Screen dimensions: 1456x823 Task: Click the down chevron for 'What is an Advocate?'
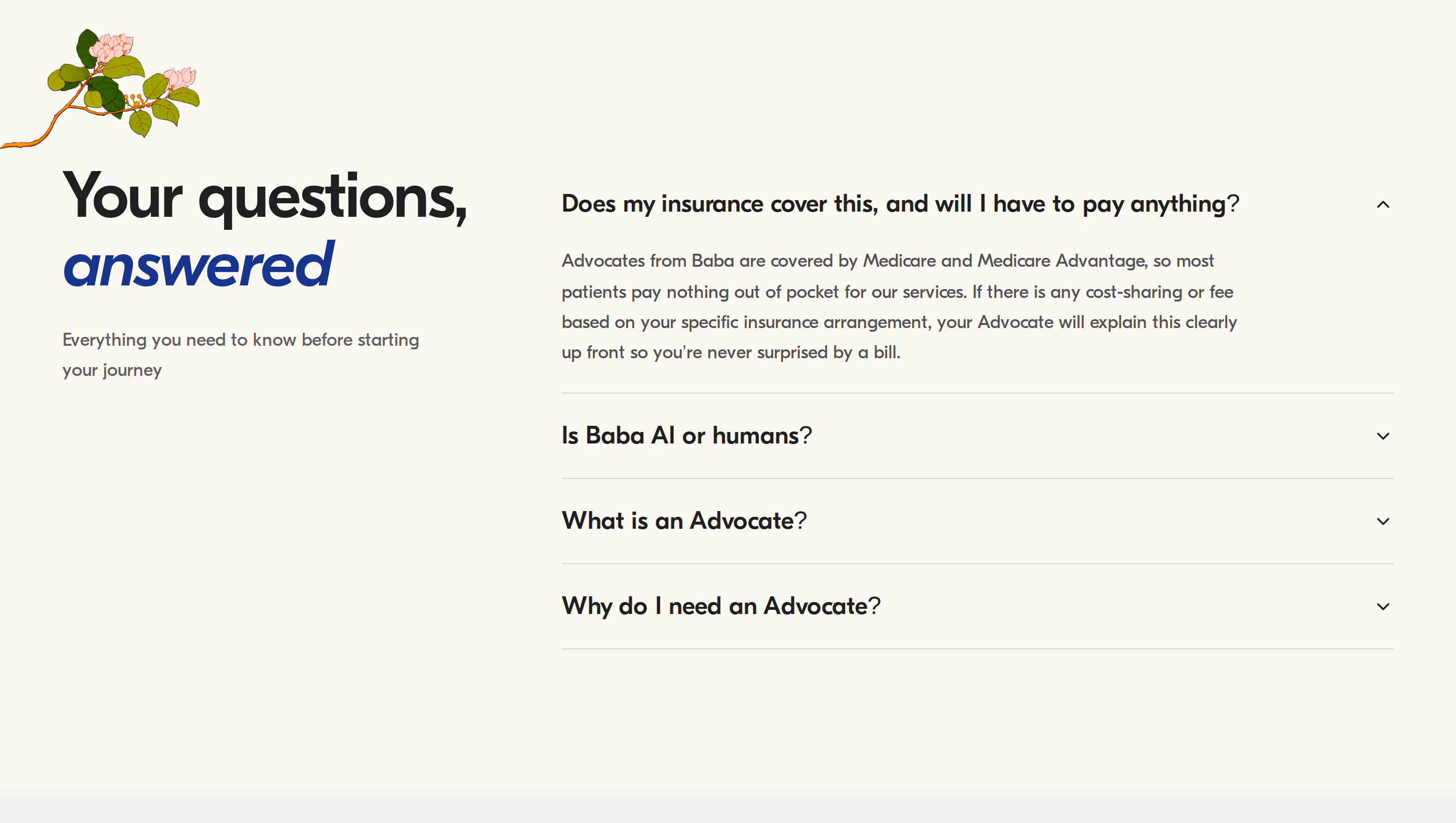tap(1383, 521)
